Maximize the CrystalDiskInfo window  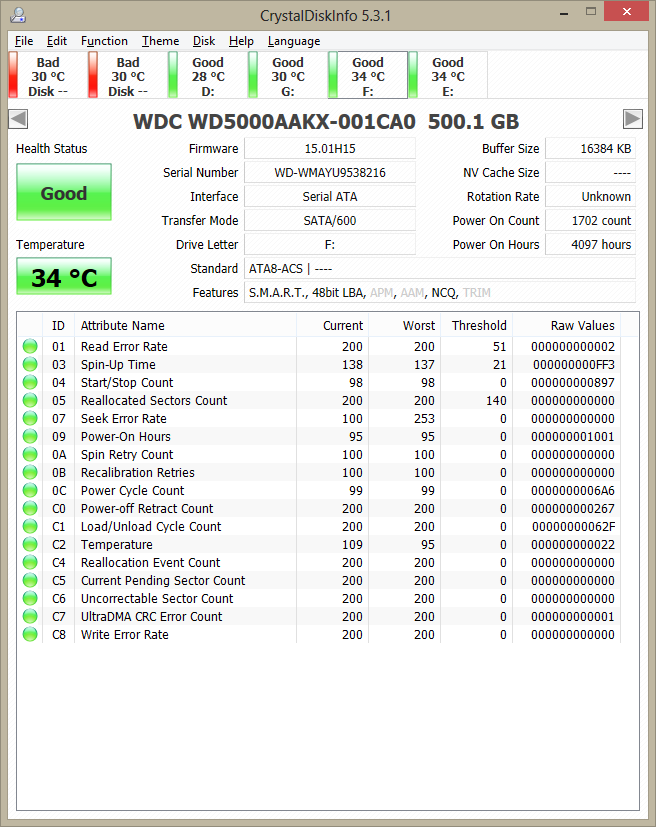click(591, 12)
